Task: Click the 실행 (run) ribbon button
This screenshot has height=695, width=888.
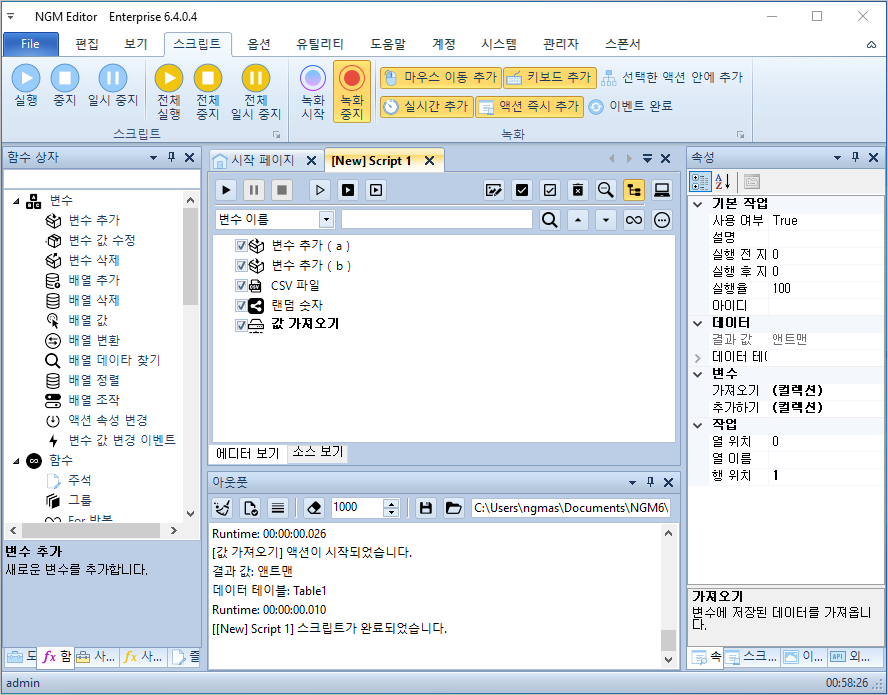Action: pyautogui.click(x=26, y=86)
